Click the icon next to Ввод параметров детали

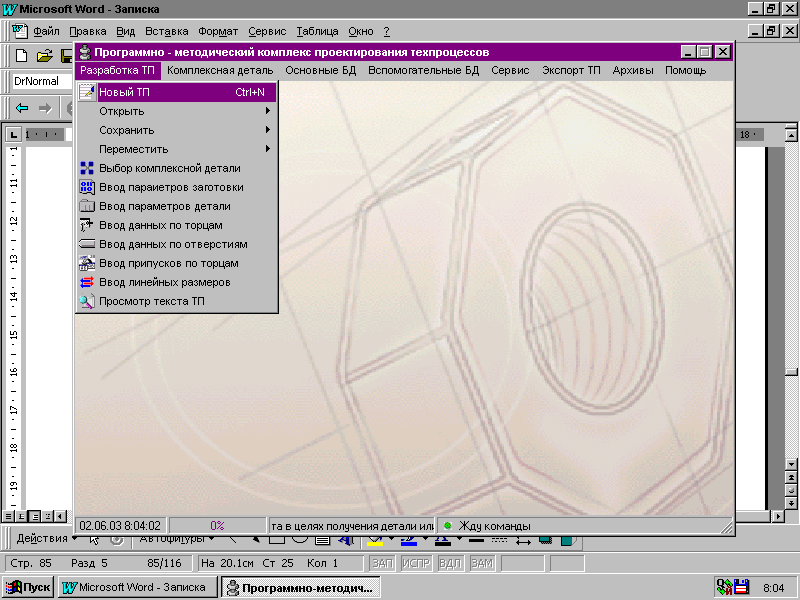tap(86, 206)
